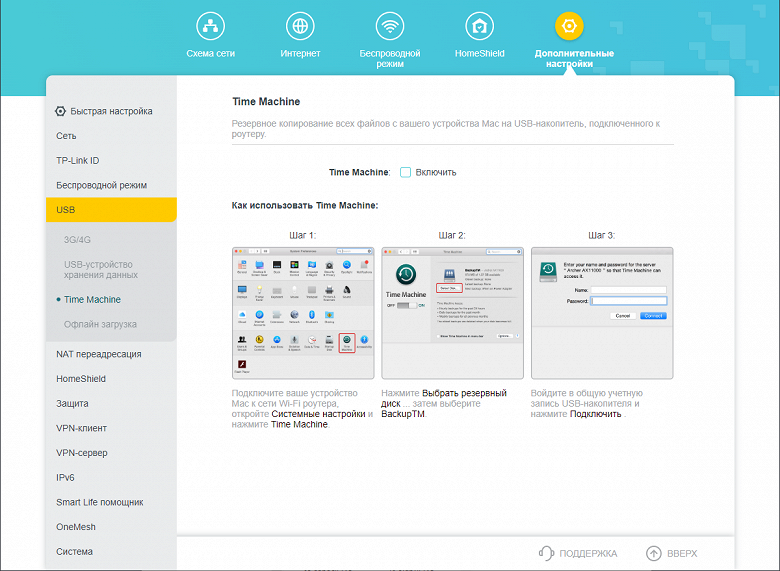Image resolution: width=780 pixels, height=571 pixels.
Task: Open the HomeShield shield icon
Action: 480,26
